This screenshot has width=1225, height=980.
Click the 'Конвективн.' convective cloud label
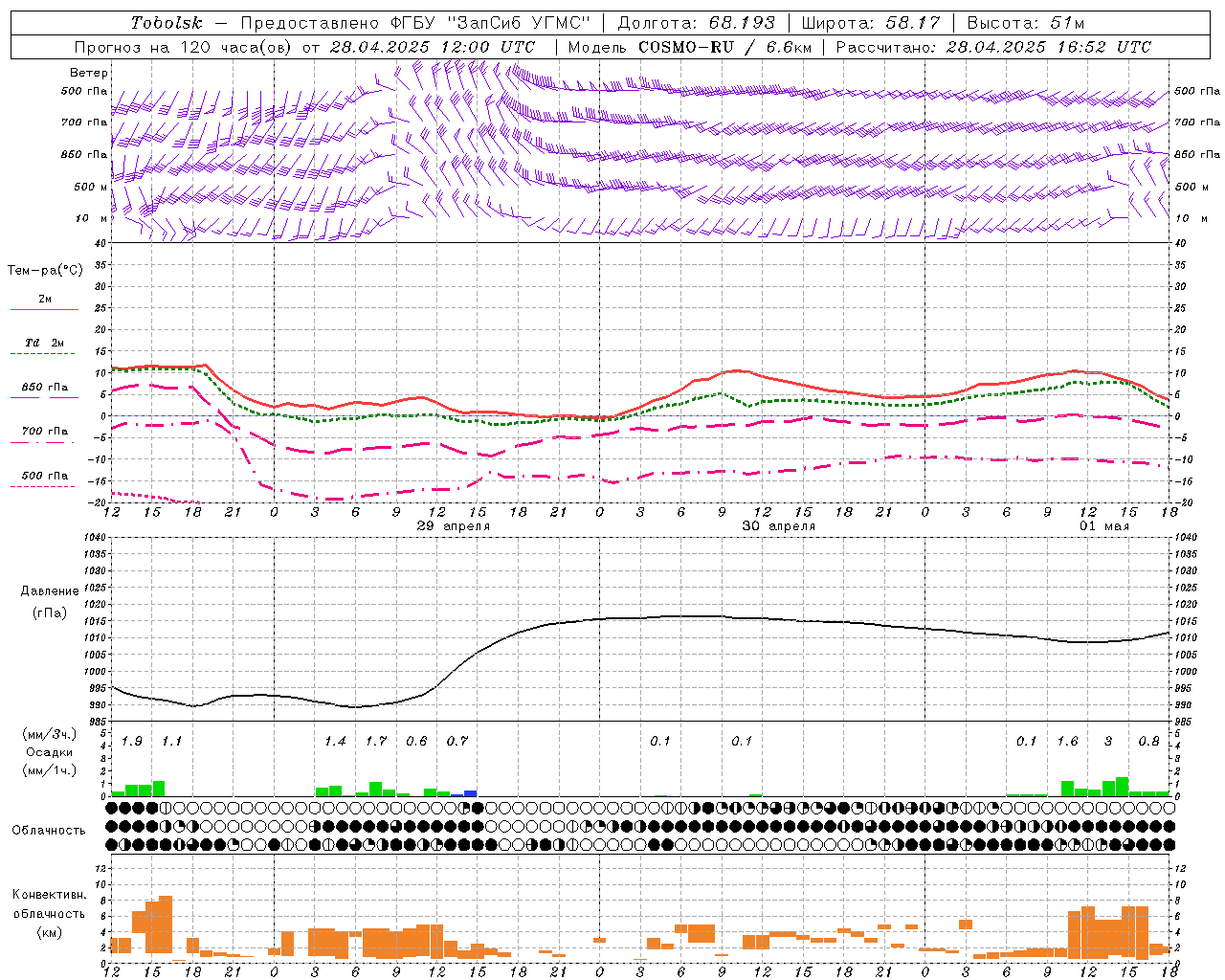point(49,895)
